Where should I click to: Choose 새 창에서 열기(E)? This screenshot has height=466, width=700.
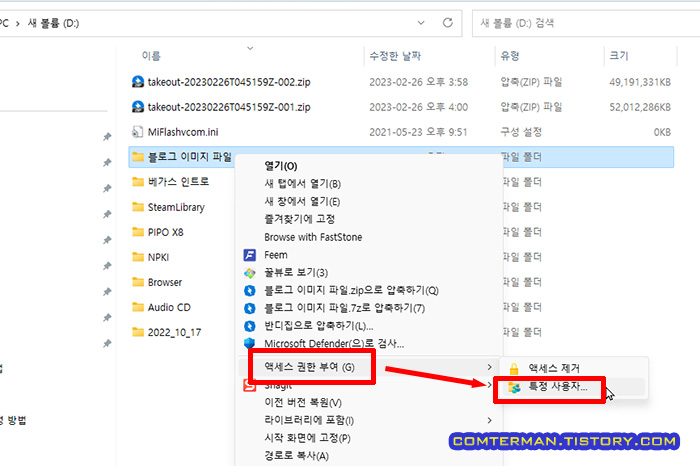[x=302, y=201]
